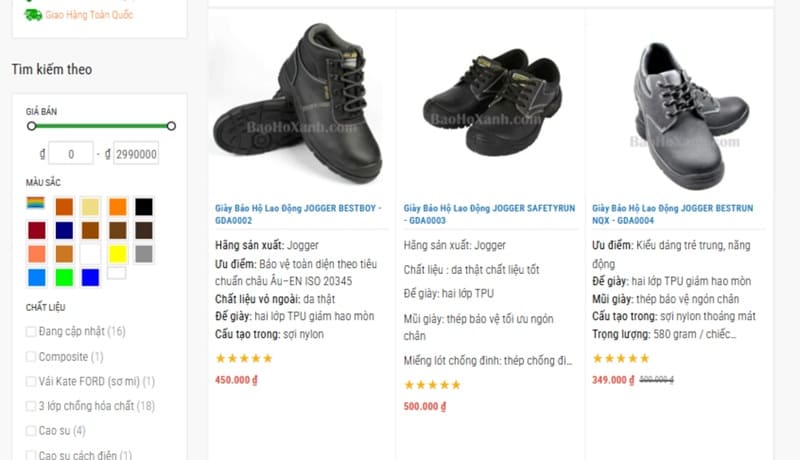This screenshot has height=460, width=800.
Task: Toggle the "3 lớp chống hóa chất" checkbox
Action: click(x=31, y=406)
